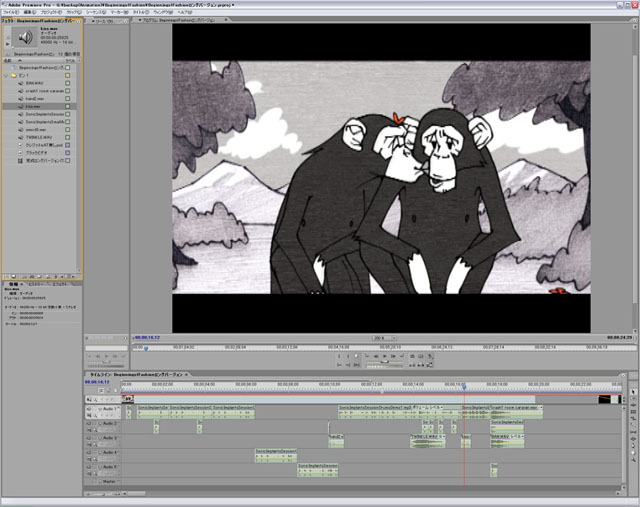Image resolution: width=640 pixels, height=507 pixels.
Task: Select the Ripple Edit tool
Action: pos(633,405)
